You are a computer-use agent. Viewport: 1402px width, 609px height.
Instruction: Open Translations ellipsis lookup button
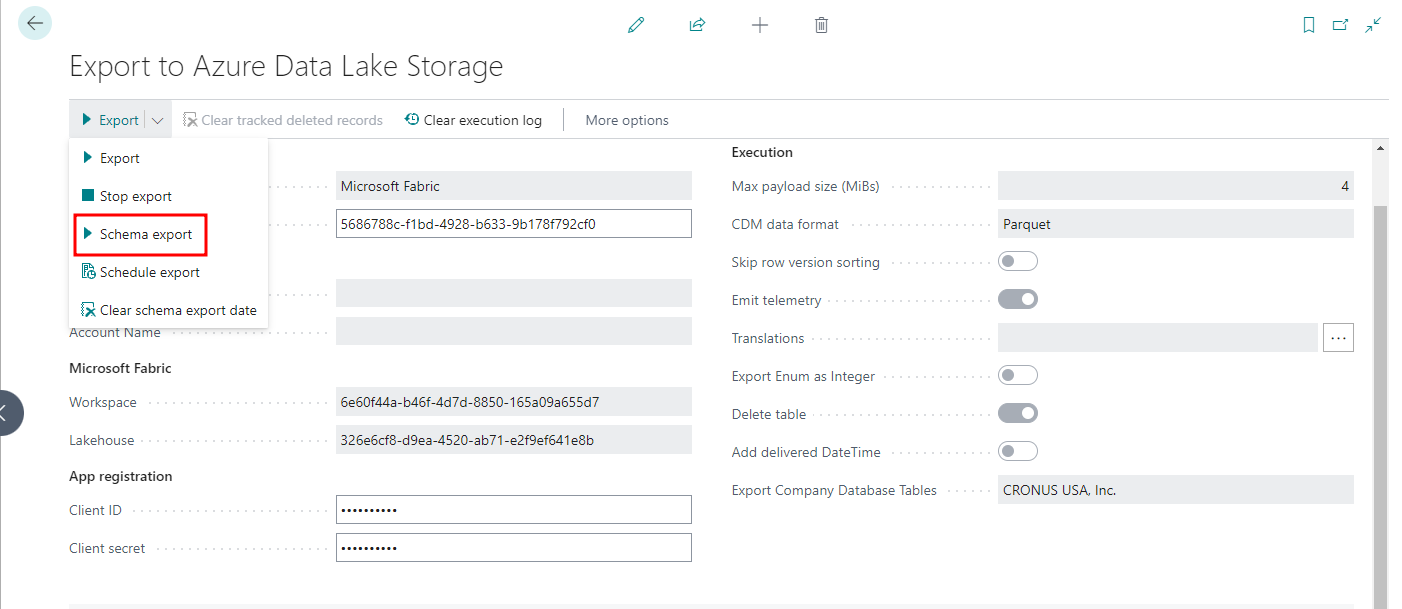pyautogui.click(x=1338, y=338)
